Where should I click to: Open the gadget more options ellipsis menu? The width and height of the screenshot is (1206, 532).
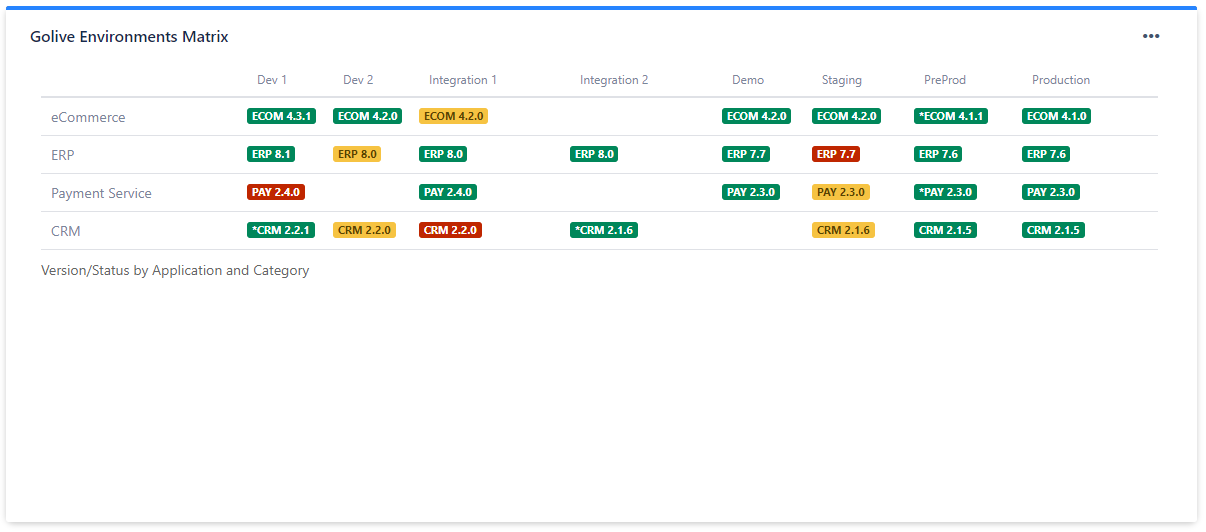click(1151, 36)
